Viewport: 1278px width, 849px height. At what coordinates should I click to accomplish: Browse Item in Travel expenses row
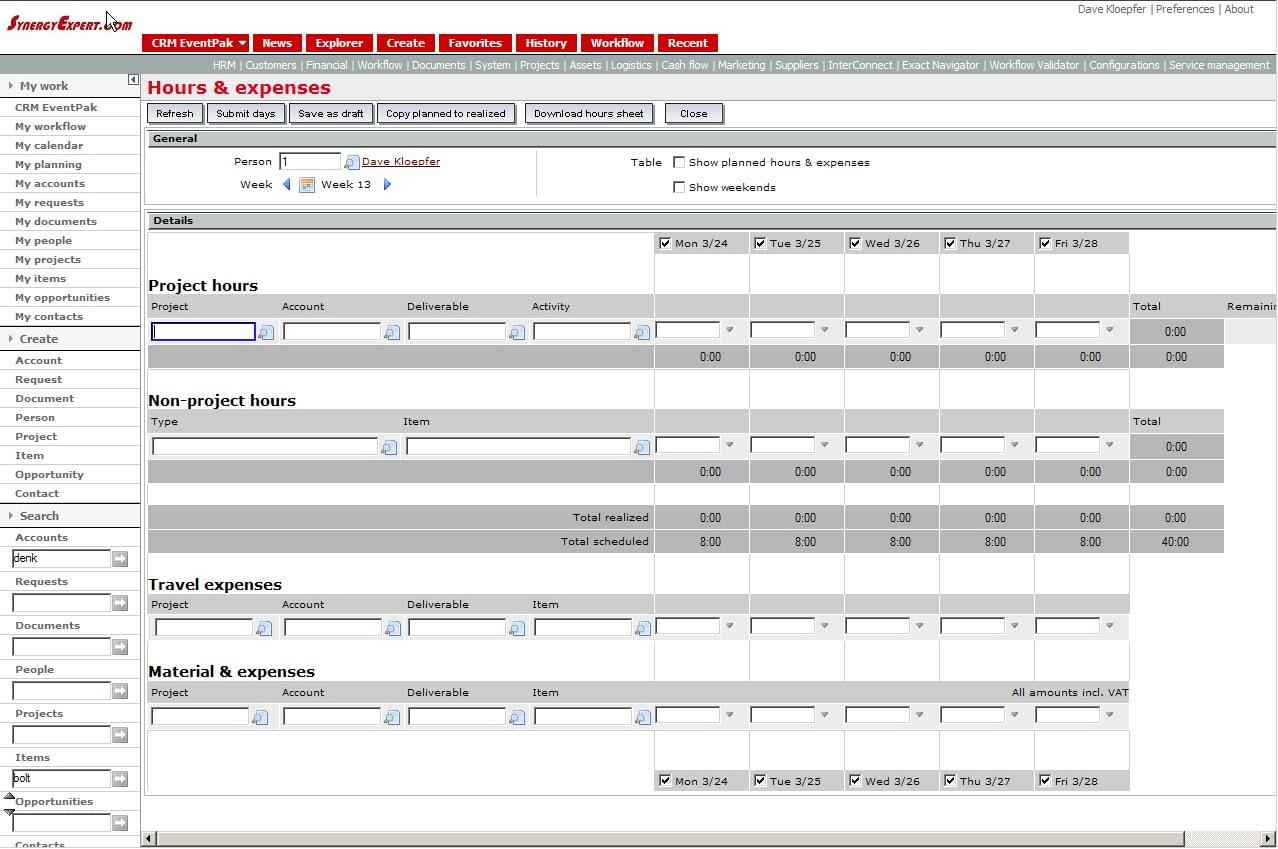643,628
